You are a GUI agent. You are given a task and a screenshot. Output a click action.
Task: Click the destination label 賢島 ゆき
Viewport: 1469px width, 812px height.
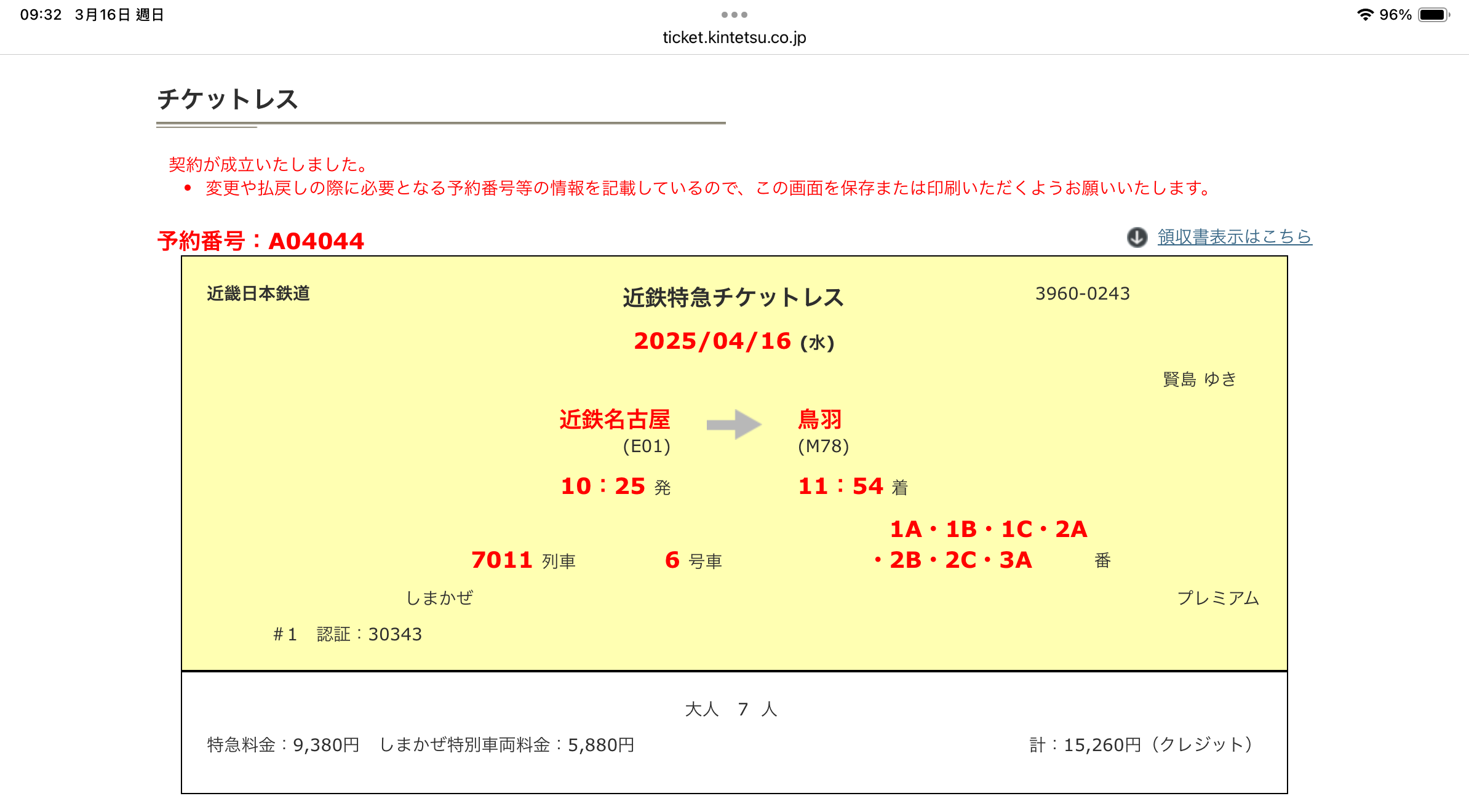pyautogui.click(x=1200, y=379)
